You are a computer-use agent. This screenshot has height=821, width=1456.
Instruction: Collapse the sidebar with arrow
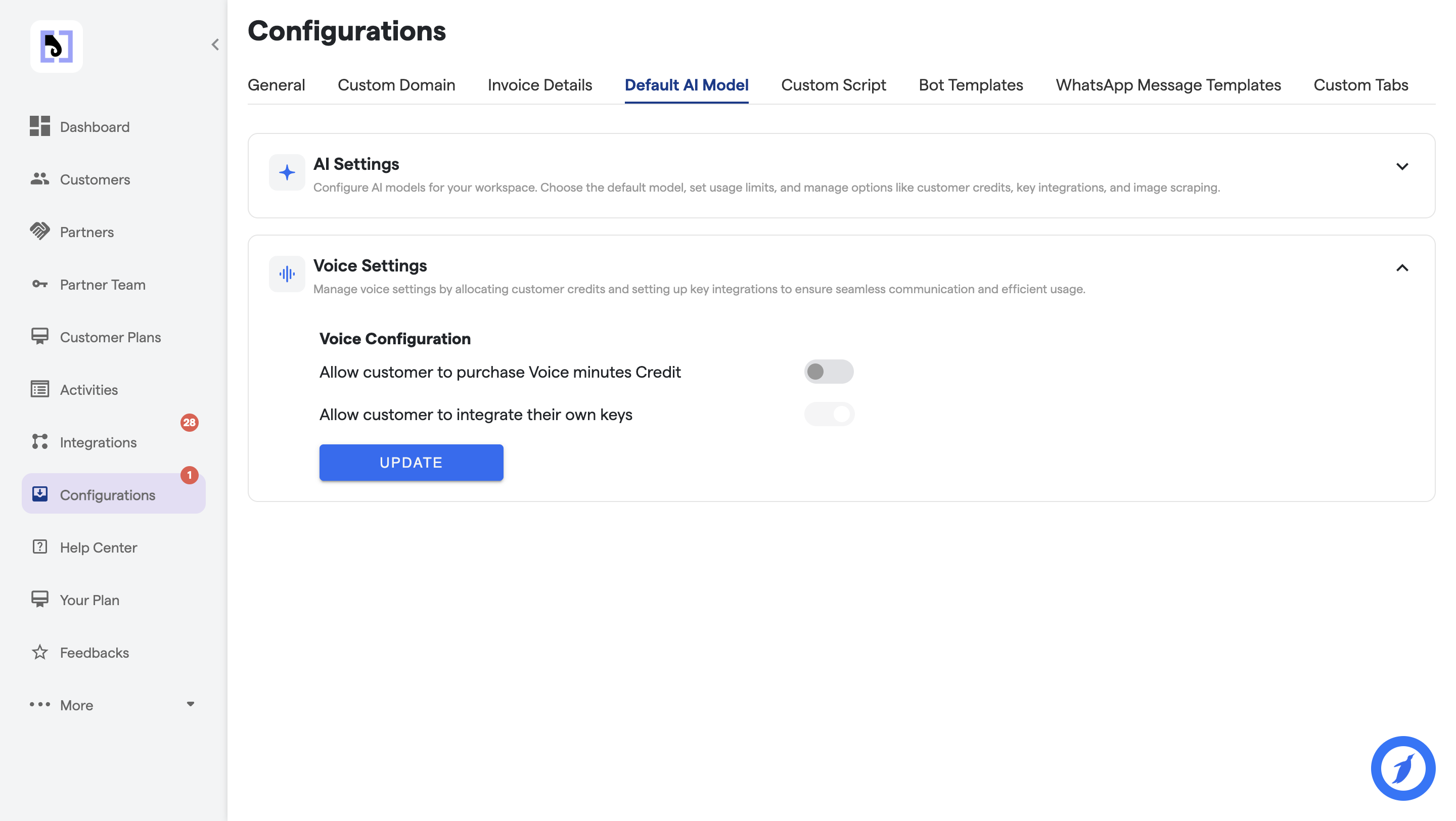click(215, 44)
